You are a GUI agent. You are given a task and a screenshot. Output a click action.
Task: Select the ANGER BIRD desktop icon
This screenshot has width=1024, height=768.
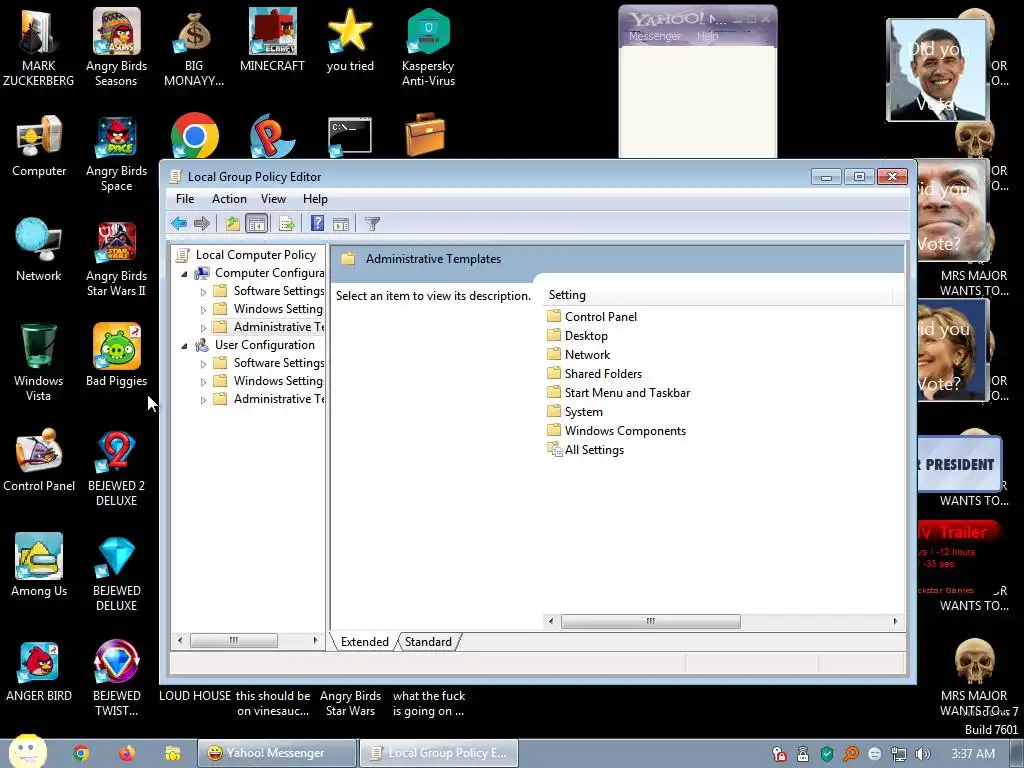click(x=39, y=670)
